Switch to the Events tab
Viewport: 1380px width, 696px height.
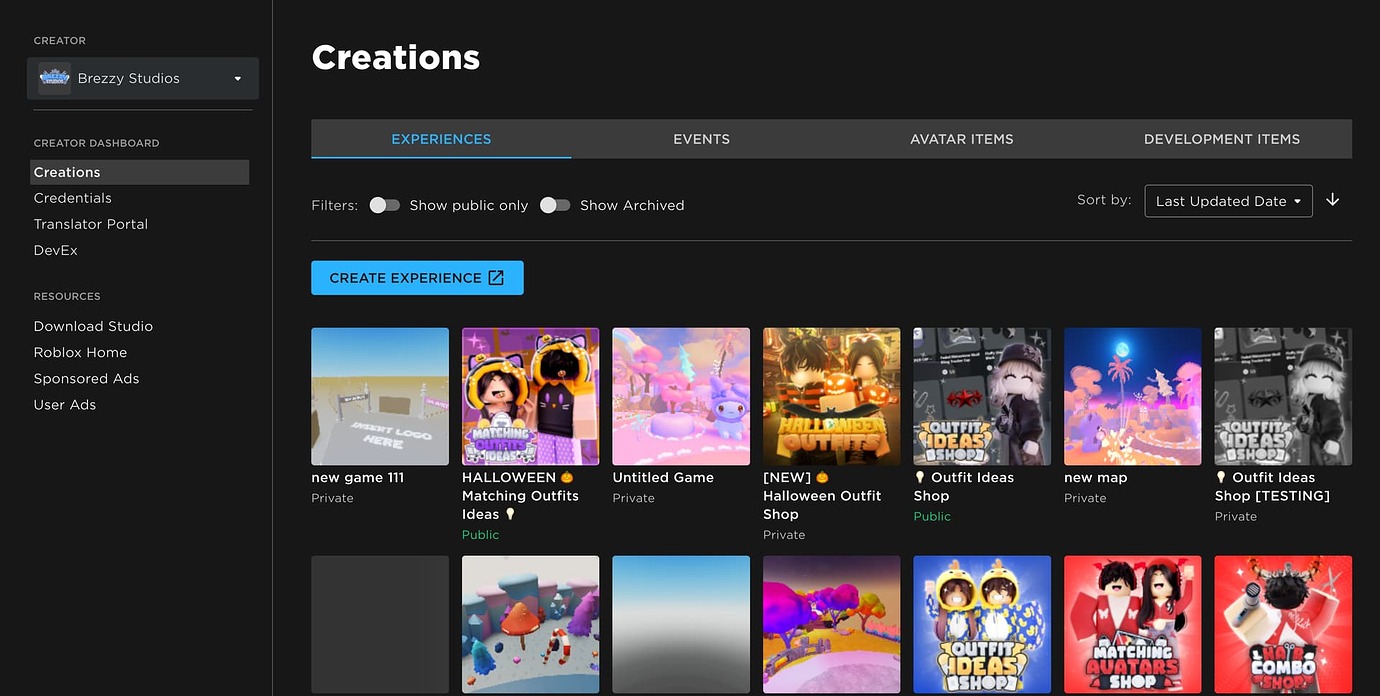pos(701,139)
